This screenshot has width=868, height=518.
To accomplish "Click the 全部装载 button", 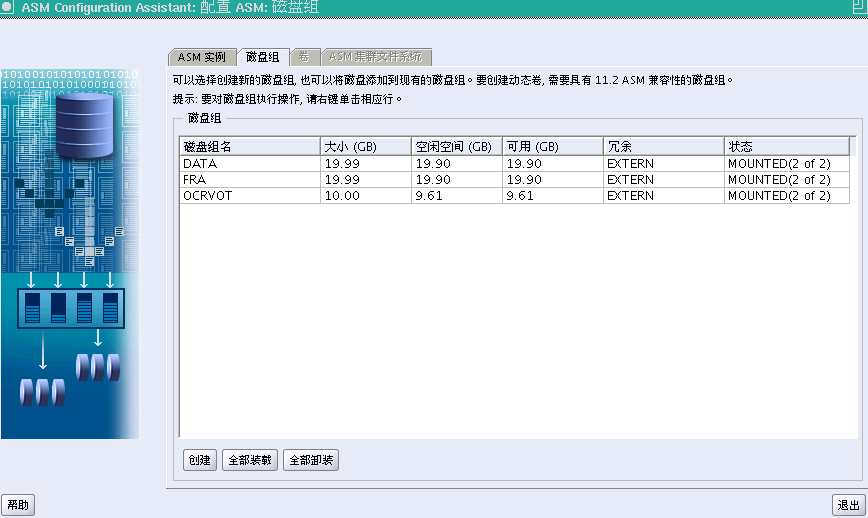I will click(250, 460).
